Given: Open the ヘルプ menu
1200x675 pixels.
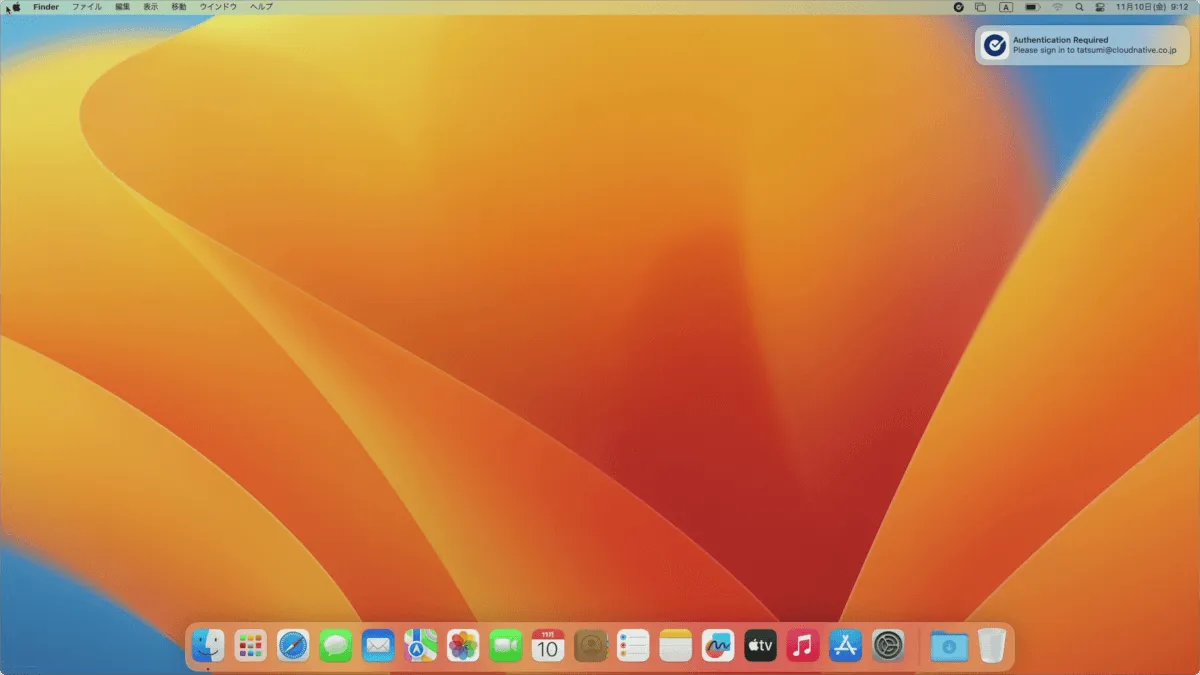Looking at the screenshot, I should 260,7.
